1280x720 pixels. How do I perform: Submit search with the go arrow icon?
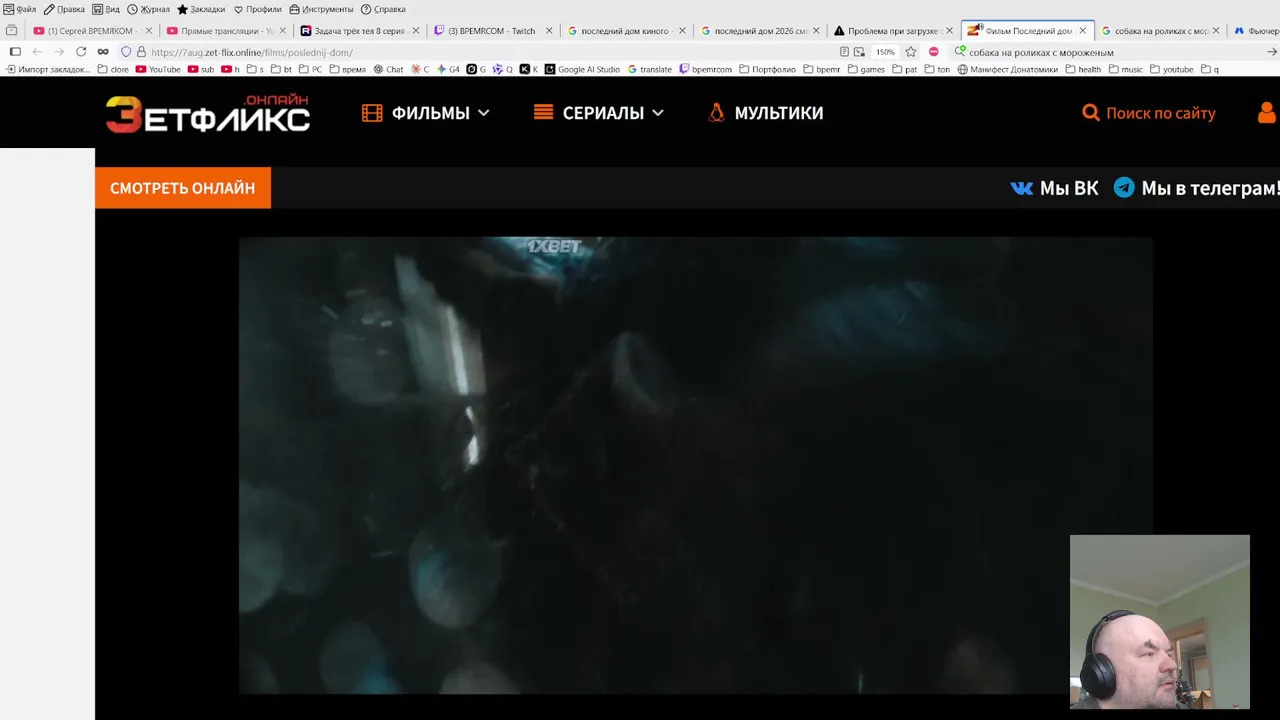pos(1272,52)
